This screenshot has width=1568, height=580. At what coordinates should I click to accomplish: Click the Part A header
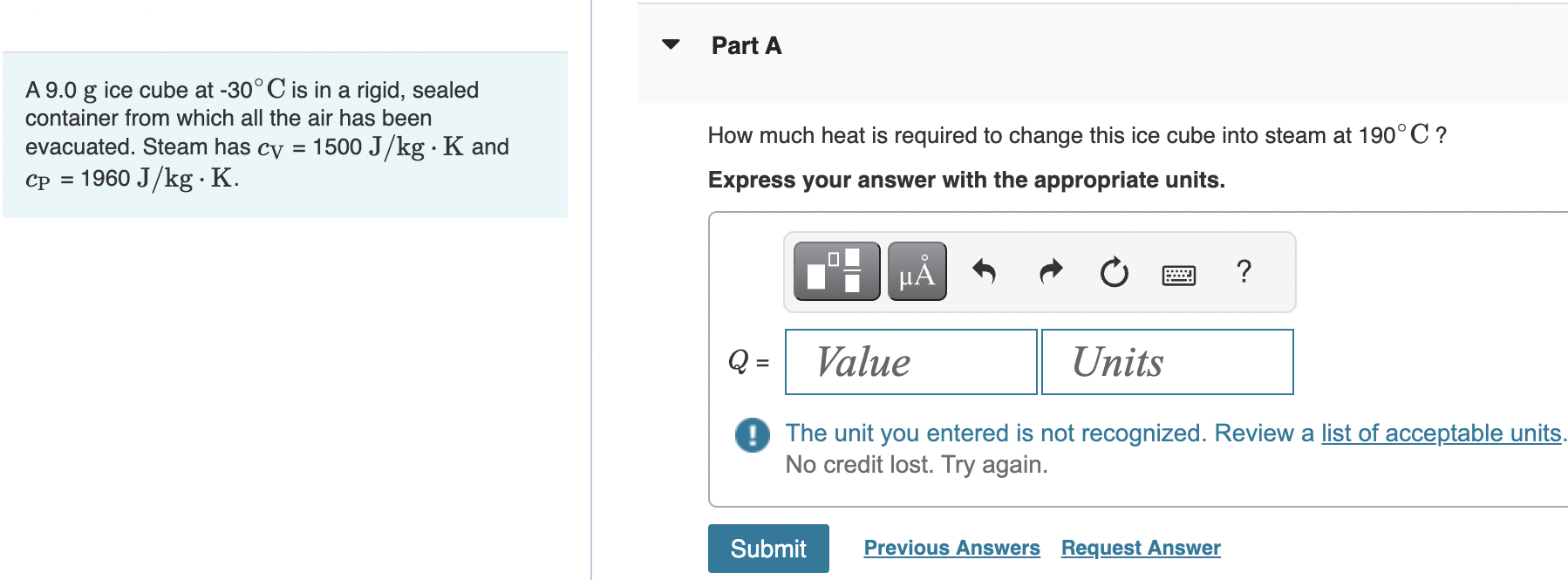click(746, 45)
